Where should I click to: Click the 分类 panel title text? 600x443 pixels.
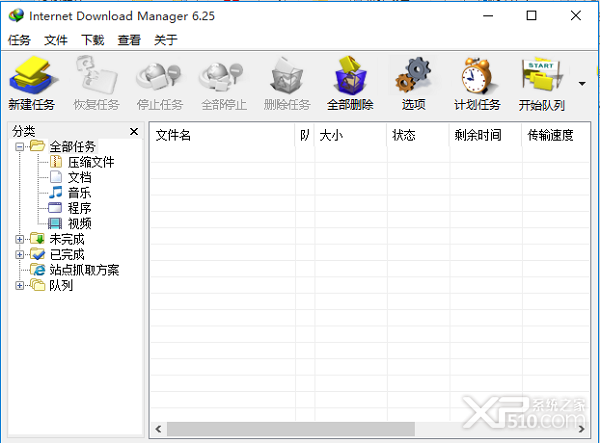[x=24, y=131]
